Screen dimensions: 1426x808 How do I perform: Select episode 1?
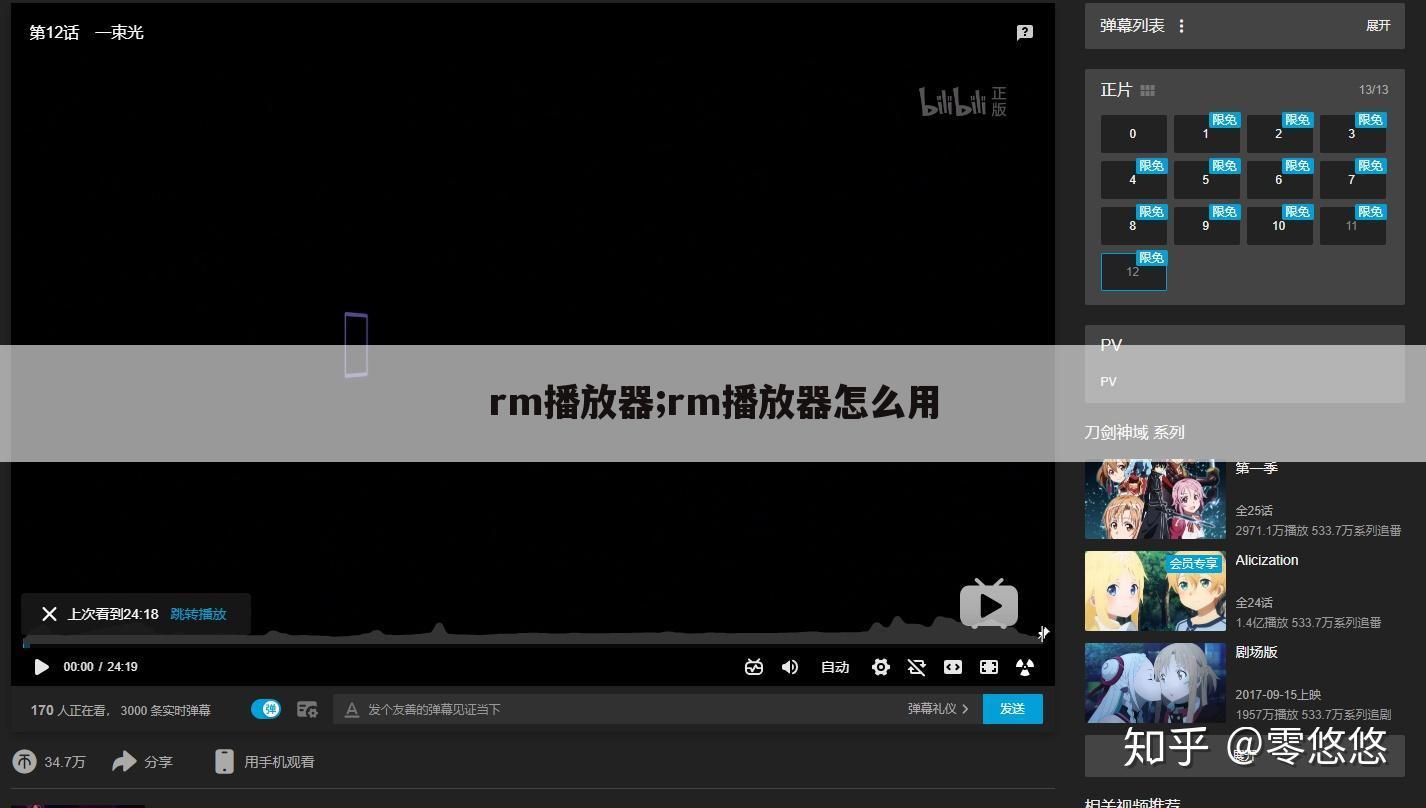(1206, 134)
